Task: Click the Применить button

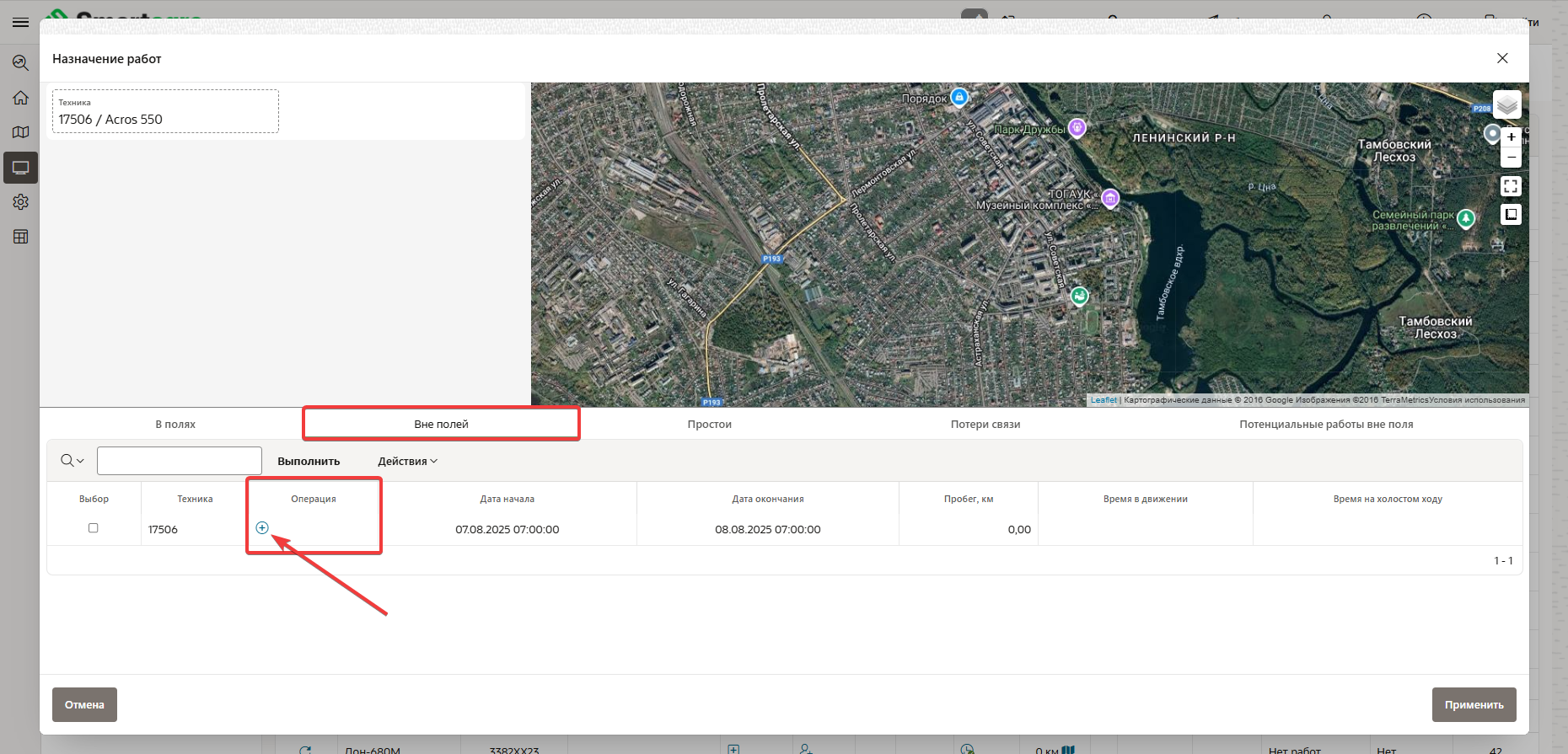Action: point(1473,705)
